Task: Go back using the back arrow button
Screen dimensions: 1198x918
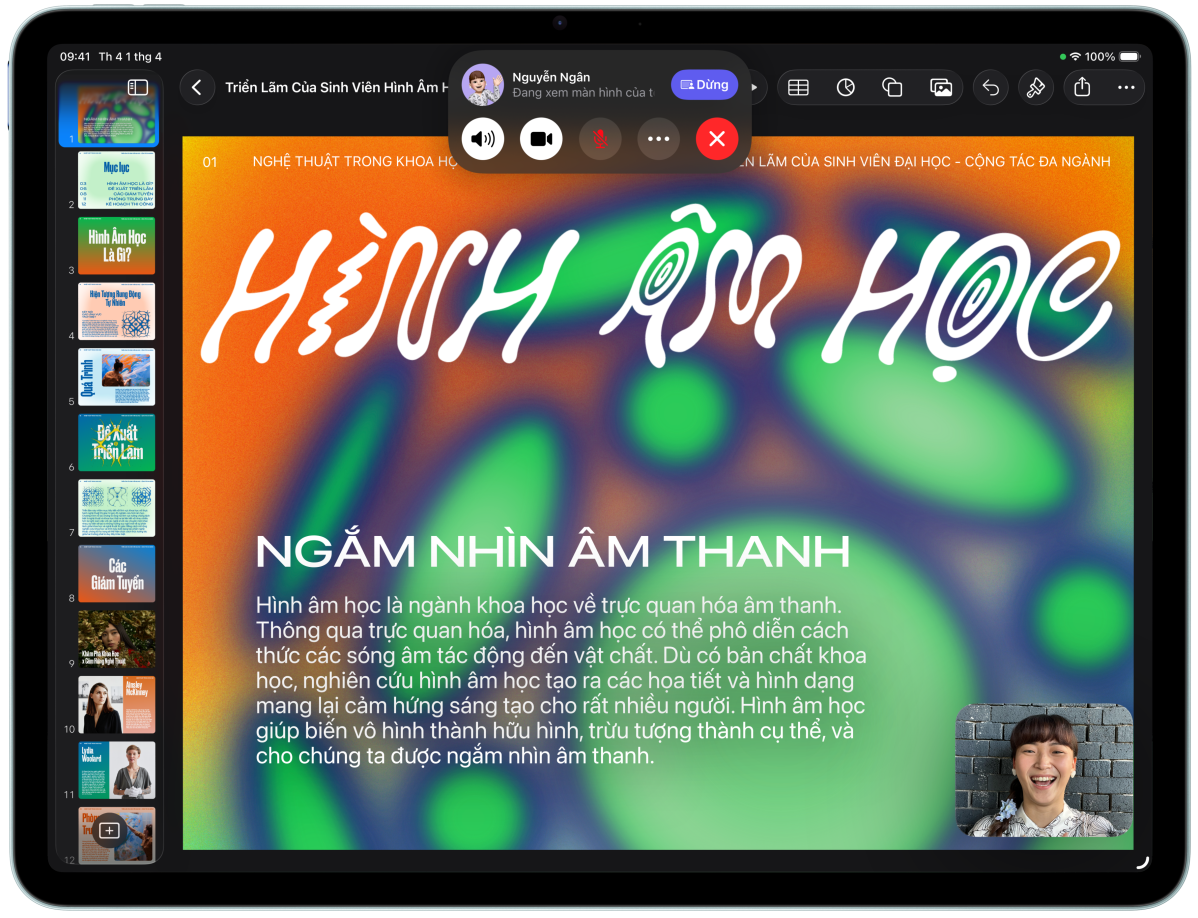Action: (x=197, y=88)
